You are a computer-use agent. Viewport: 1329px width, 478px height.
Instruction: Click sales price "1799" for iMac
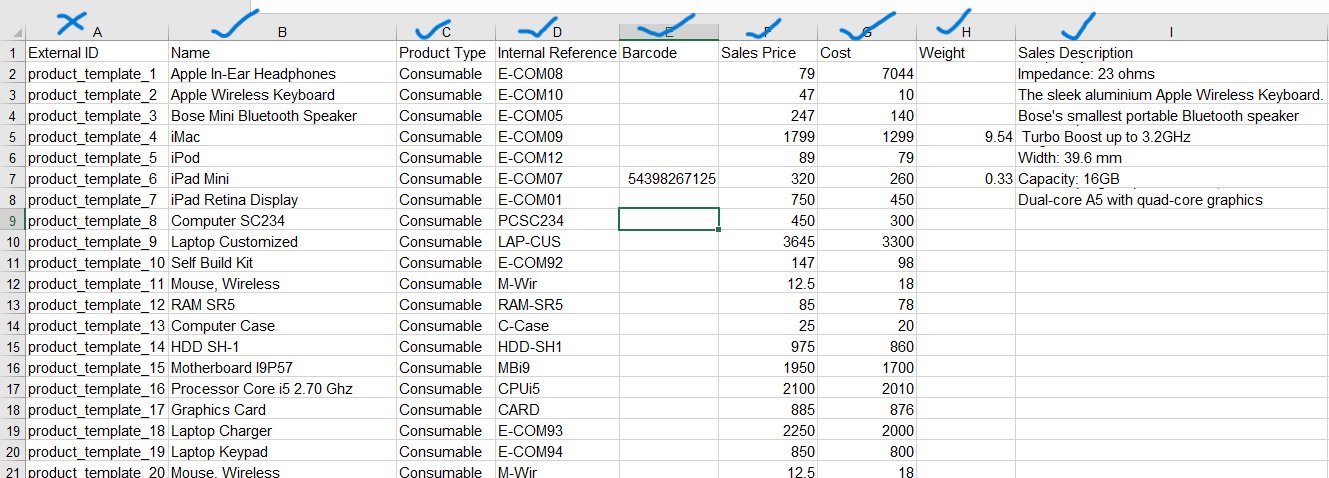768,137
